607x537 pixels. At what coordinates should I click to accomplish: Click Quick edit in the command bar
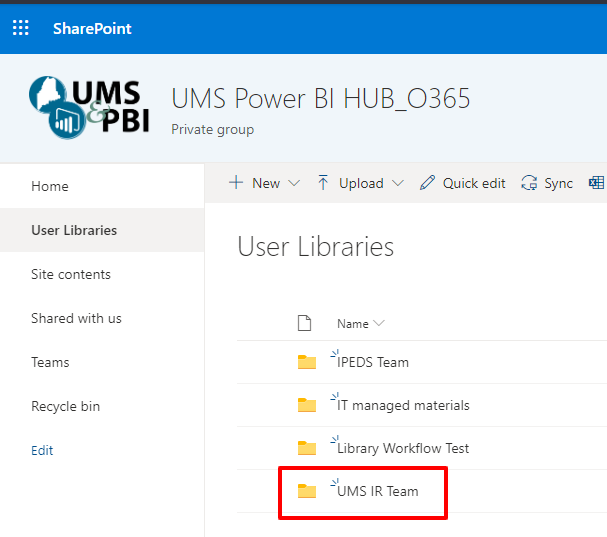click(x=474, y=183)
